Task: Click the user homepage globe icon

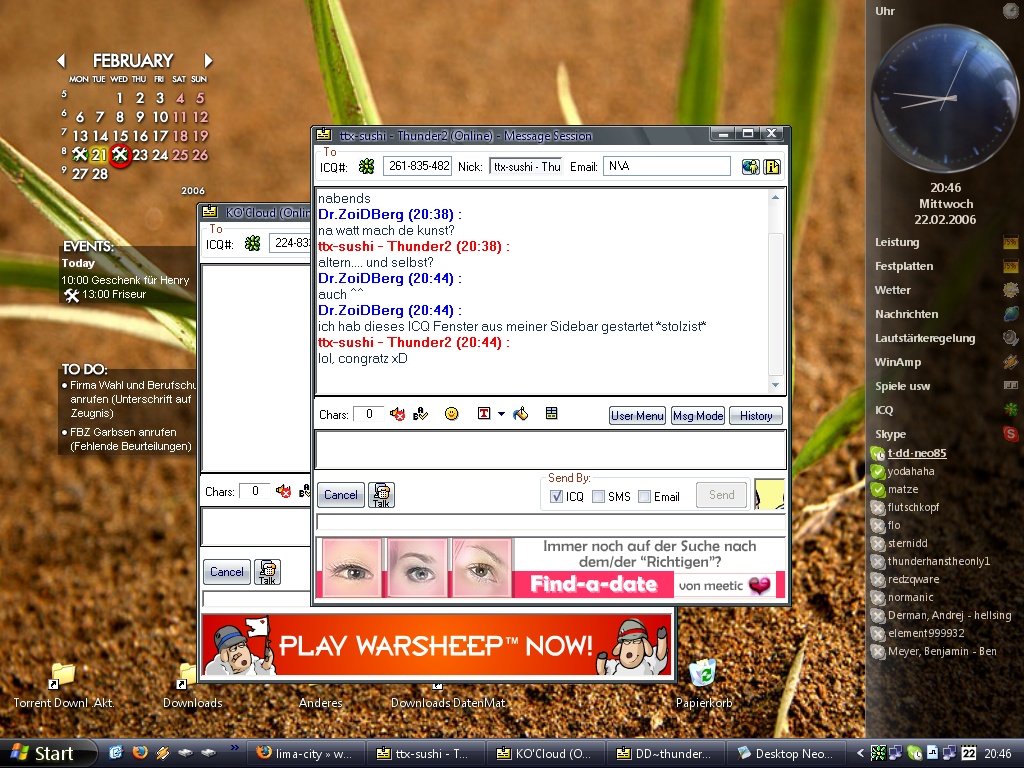Action: 750,166
